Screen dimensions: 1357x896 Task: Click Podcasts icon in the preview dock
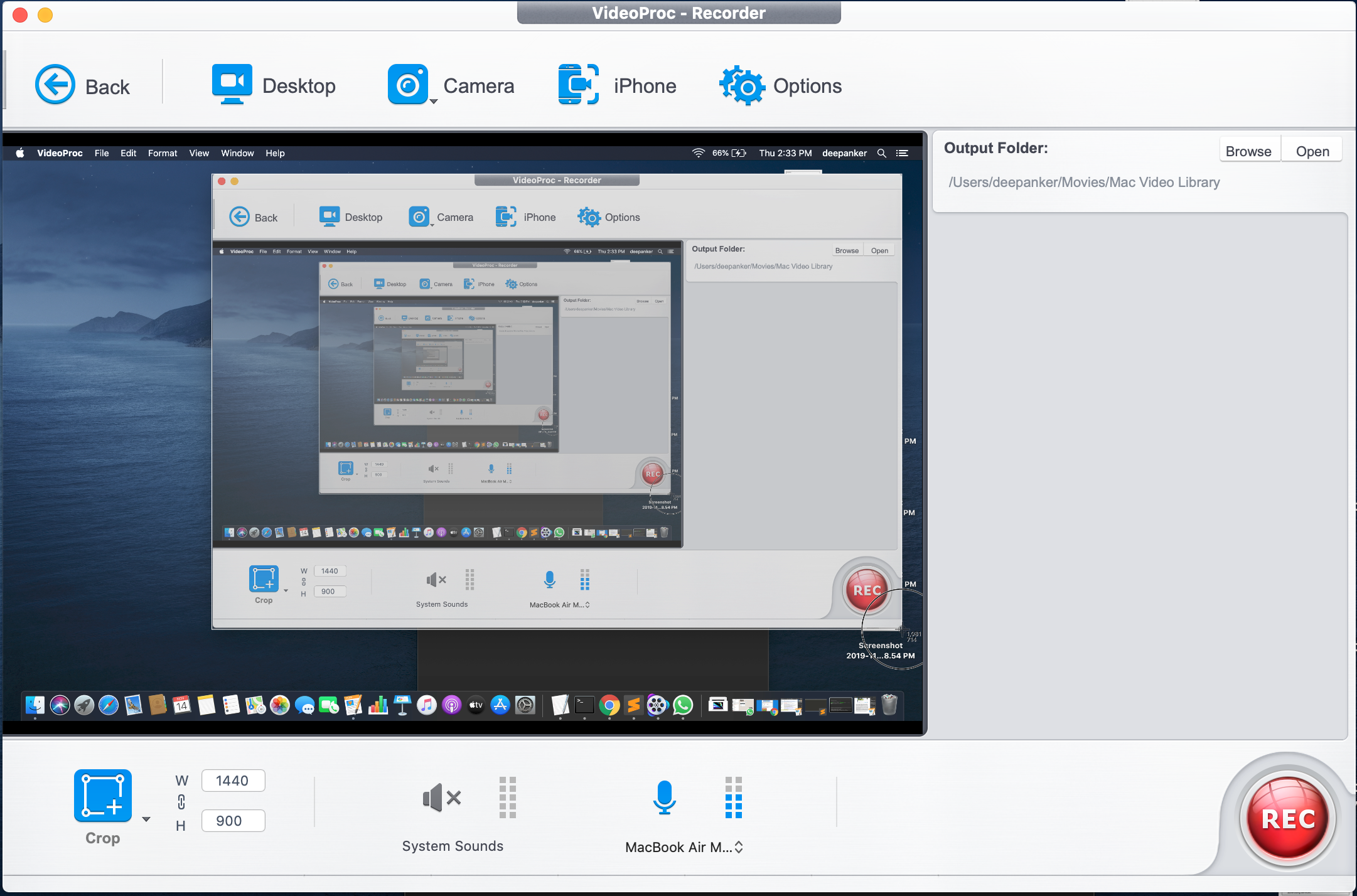click(x=451, y=705)
